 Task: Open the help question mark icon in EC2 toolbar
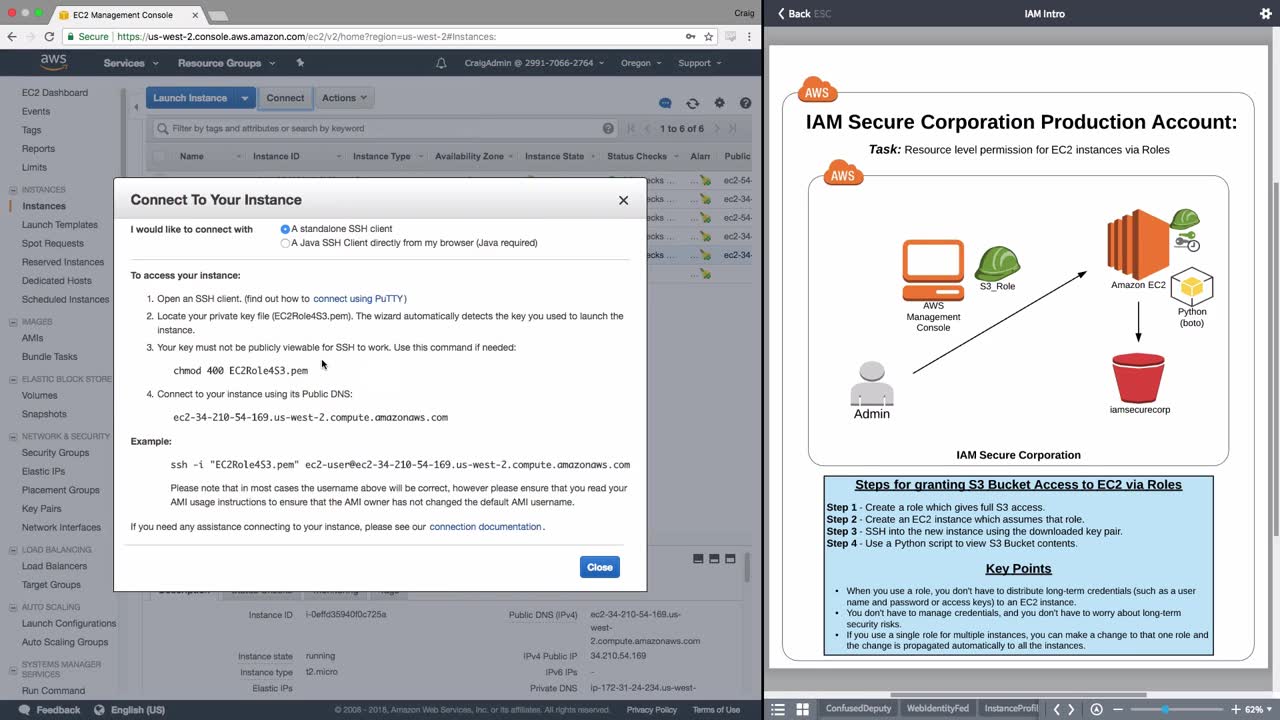[745, 103]
